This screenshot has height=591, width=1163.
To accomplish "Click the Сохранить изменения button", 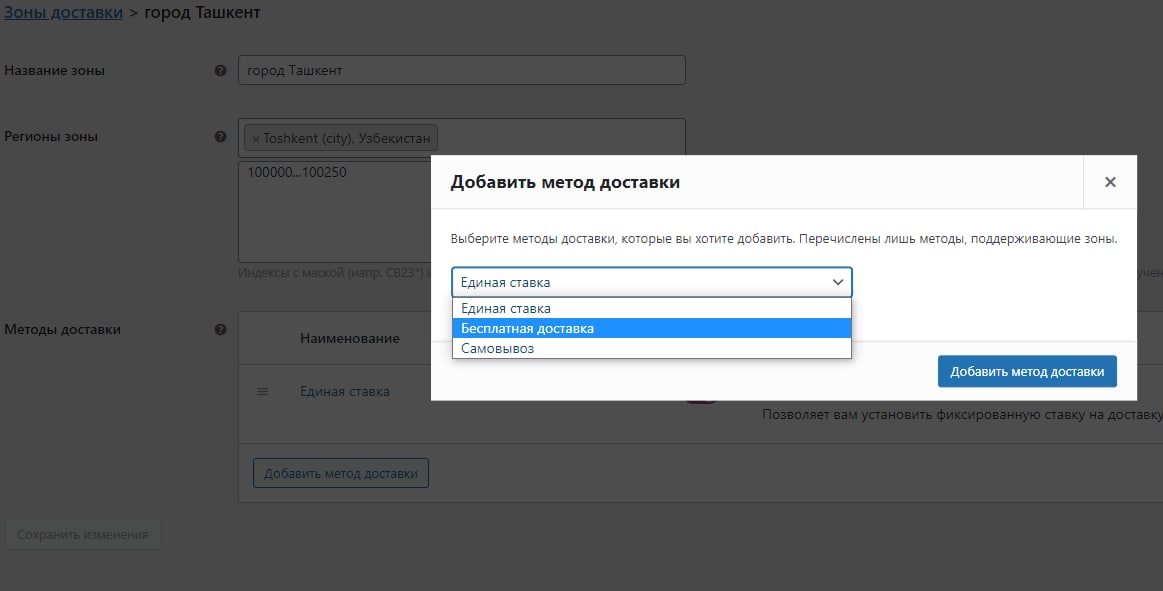I will [83, 534].
